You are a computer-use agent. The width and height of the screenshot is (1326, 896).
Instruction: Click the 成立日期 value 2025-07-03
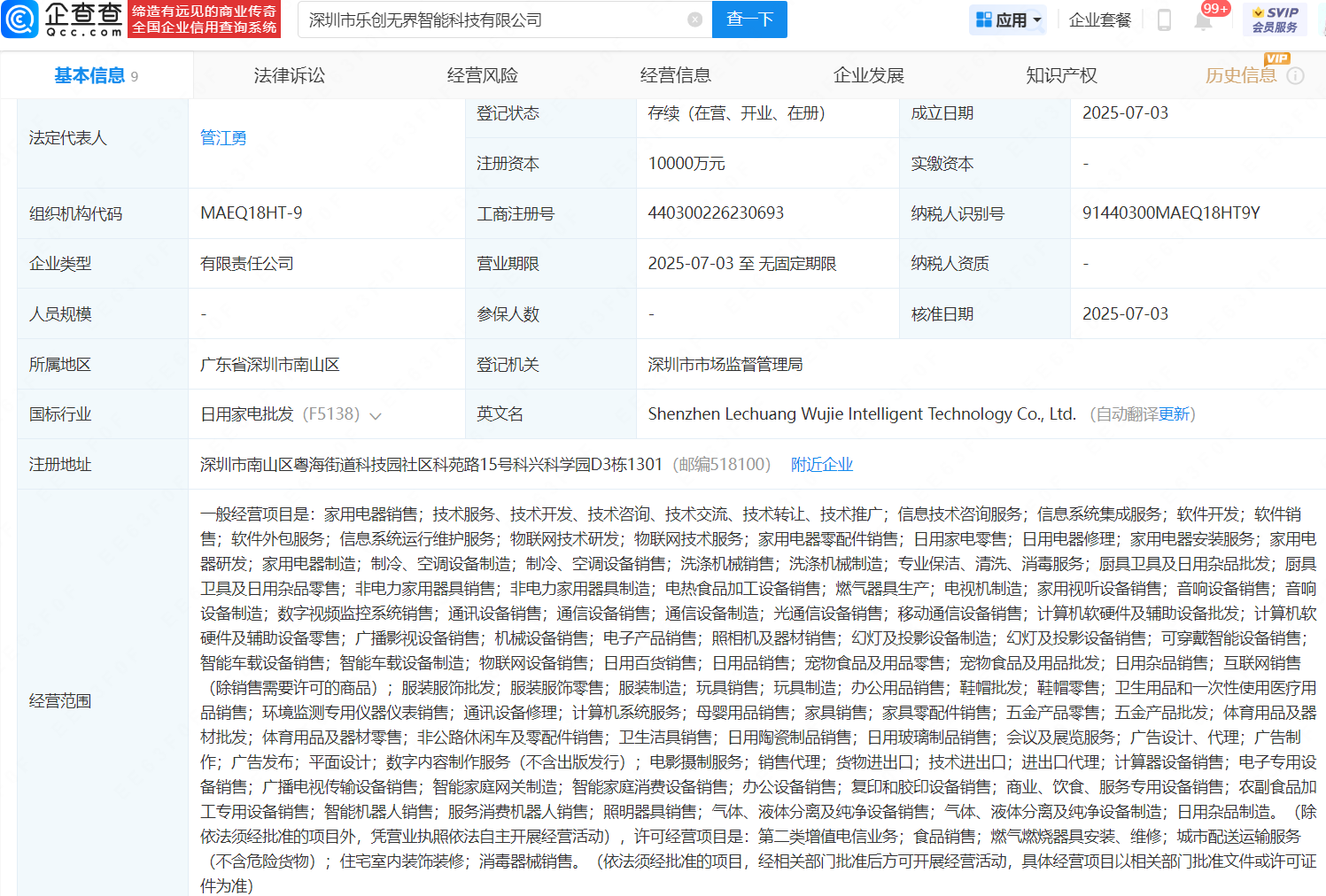click(x=1125, y=113)
